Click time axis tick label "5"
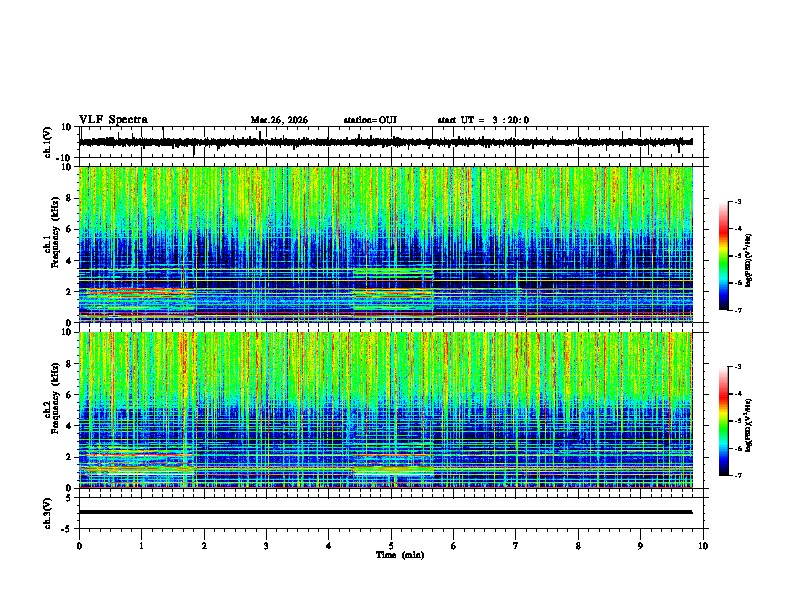The height and width of the screenshot is (612, 792). pyautogui.click(x=391, y=546)
